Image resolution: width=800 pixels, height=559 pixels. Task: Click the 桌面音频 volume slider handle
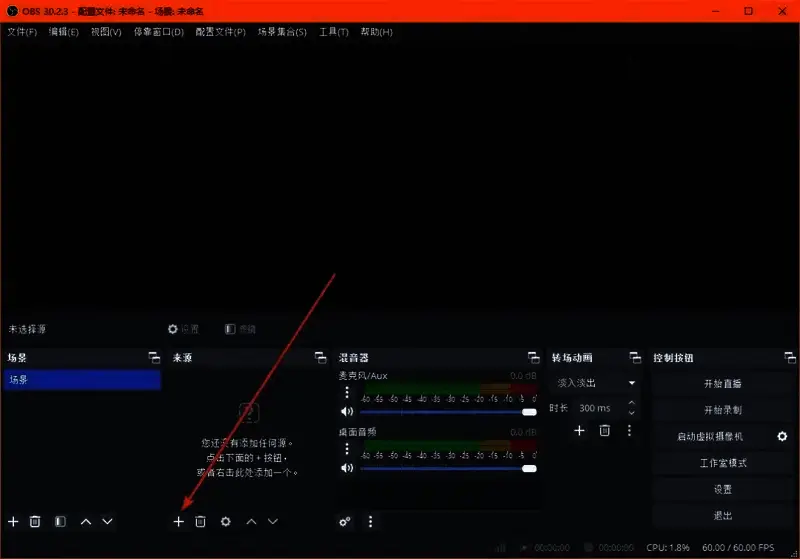[x=529, y=469]
